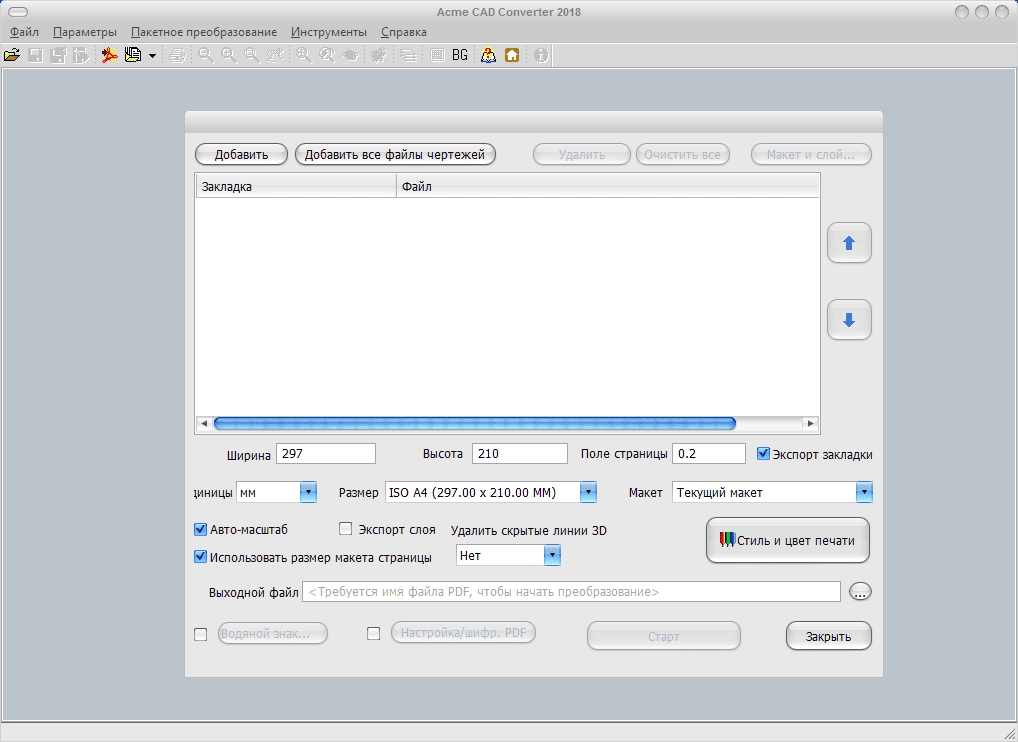The image size is (1018, 742).
Task: Click the zoom in magnifier icon
Action: 229,55
